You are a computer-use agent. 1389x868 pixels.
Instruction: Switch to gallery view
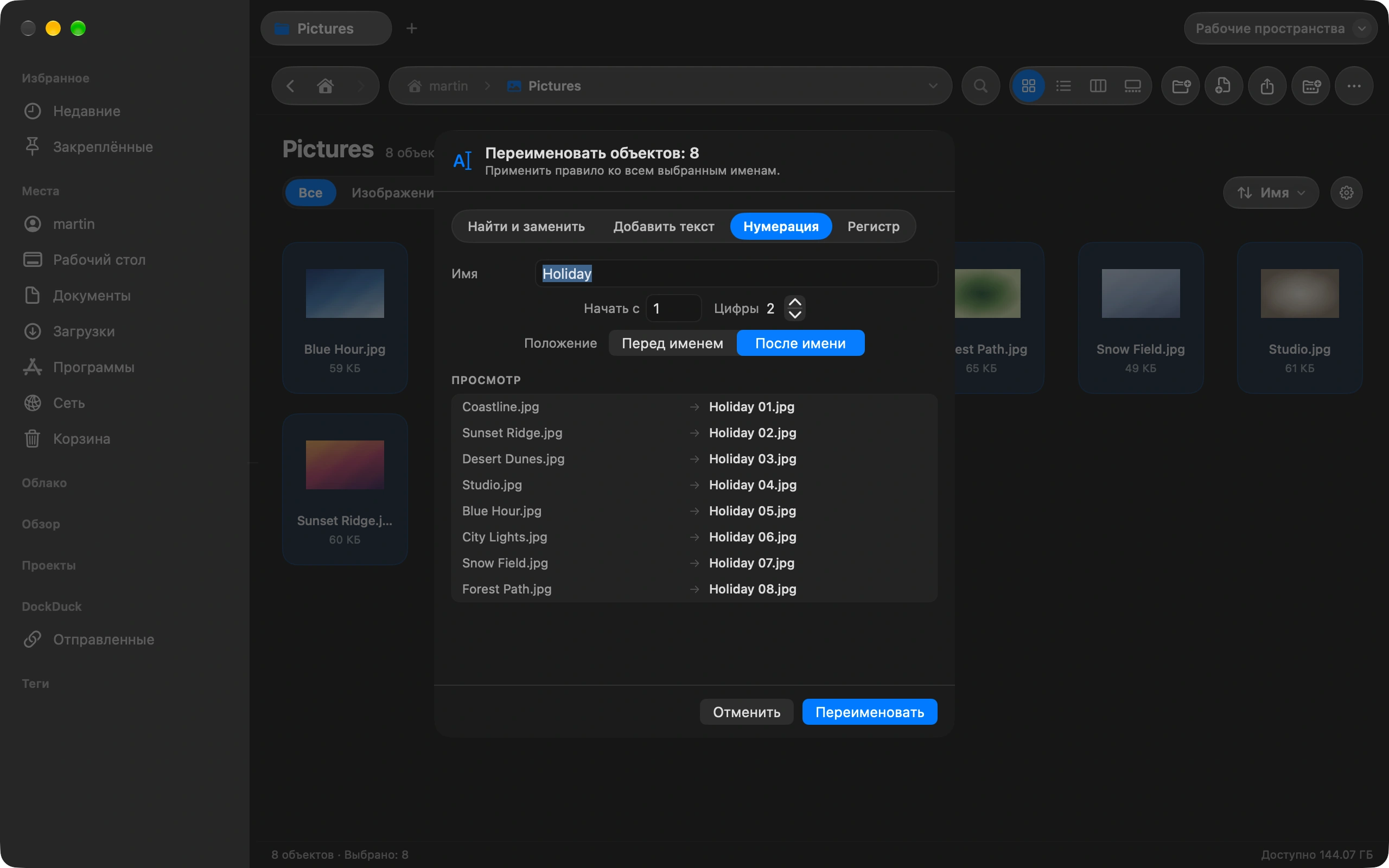click(x=1132, y=86)
